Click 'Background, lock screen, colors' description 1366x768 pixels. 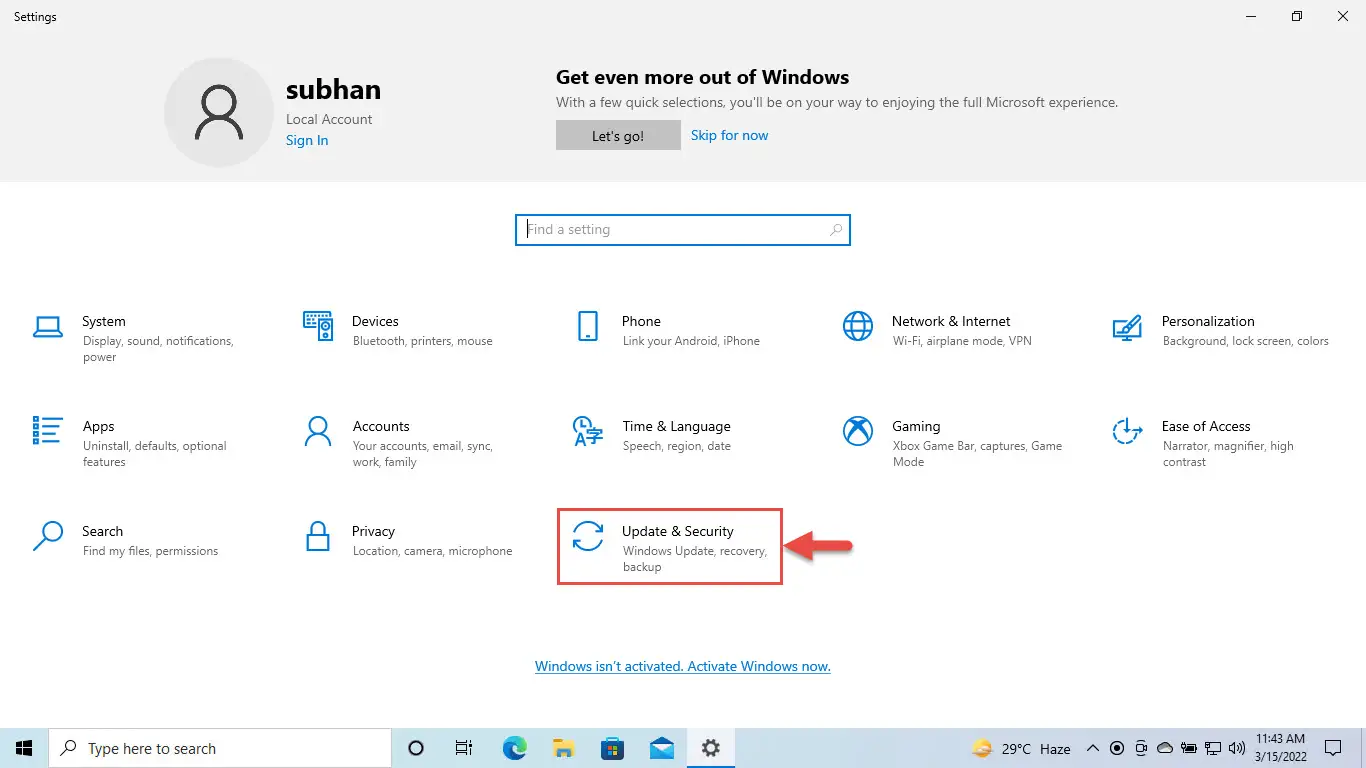tap(1246, 341)
